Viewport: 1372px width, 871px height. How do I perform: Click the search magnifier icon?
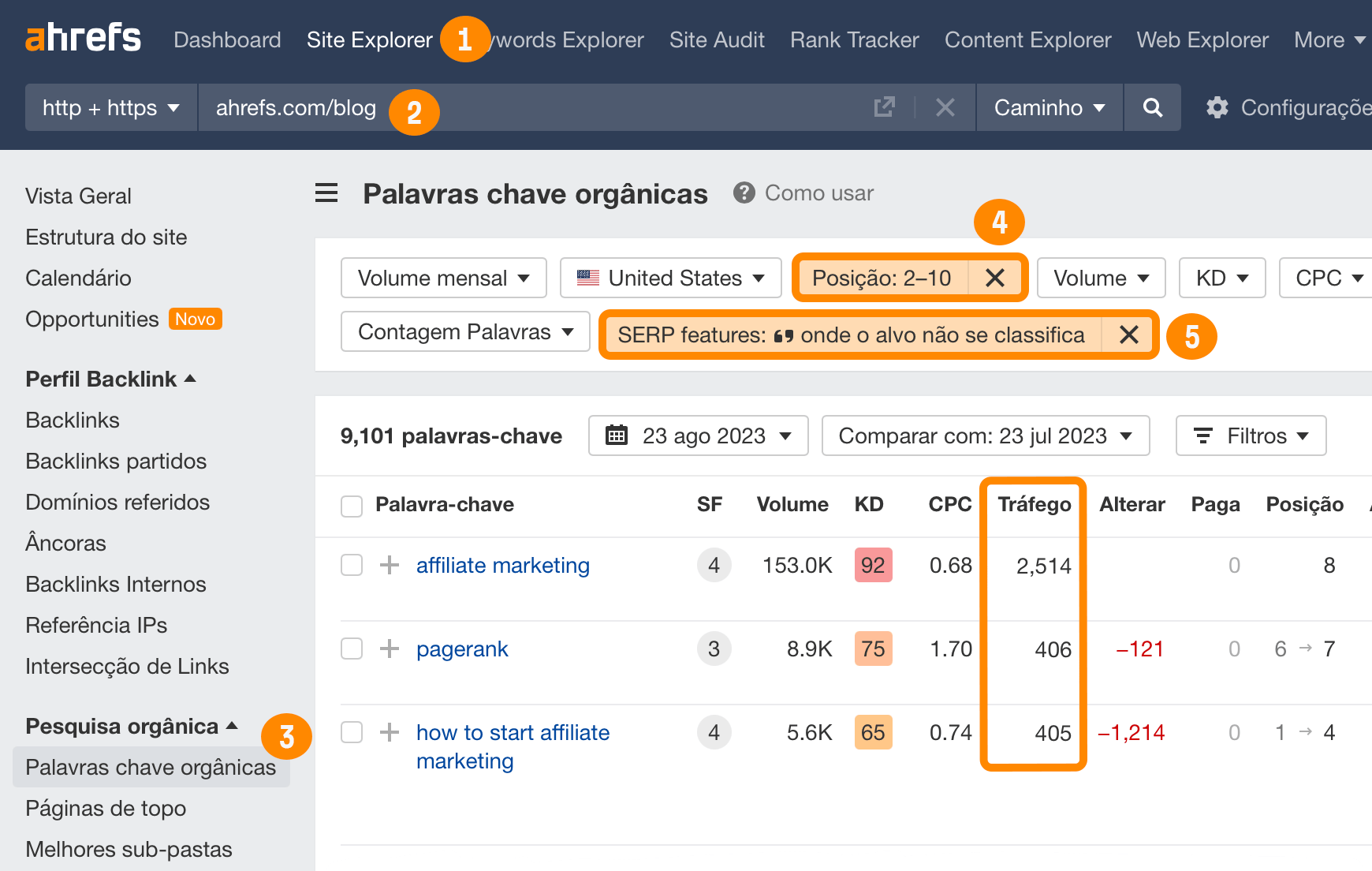(1152, 107)
